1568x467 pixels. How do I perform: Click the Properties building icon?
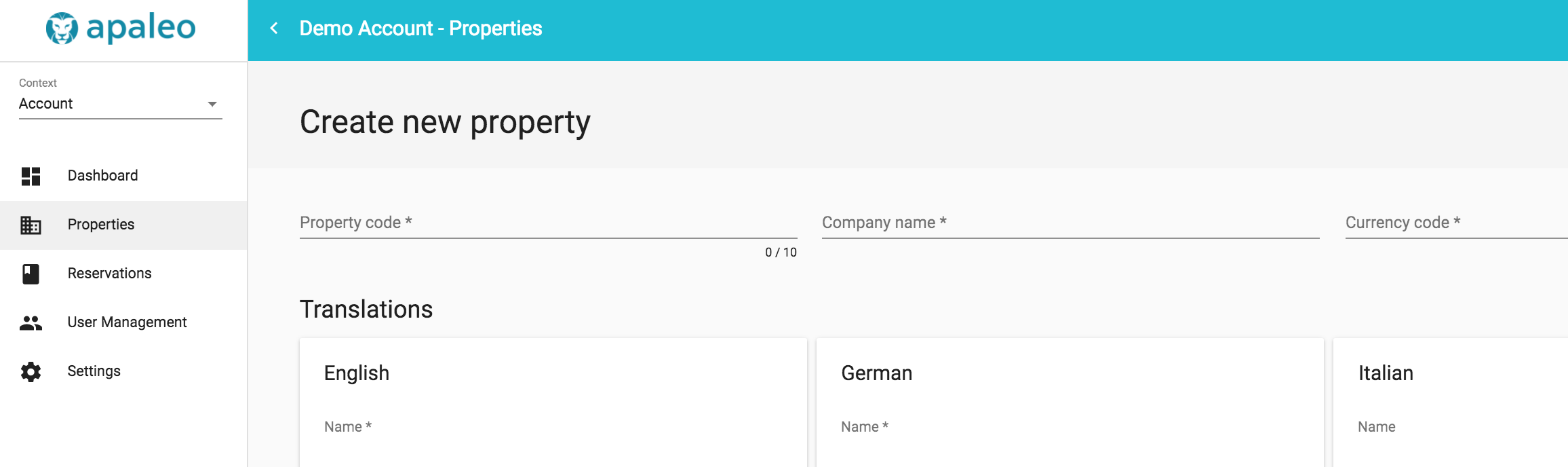[31, 225]
